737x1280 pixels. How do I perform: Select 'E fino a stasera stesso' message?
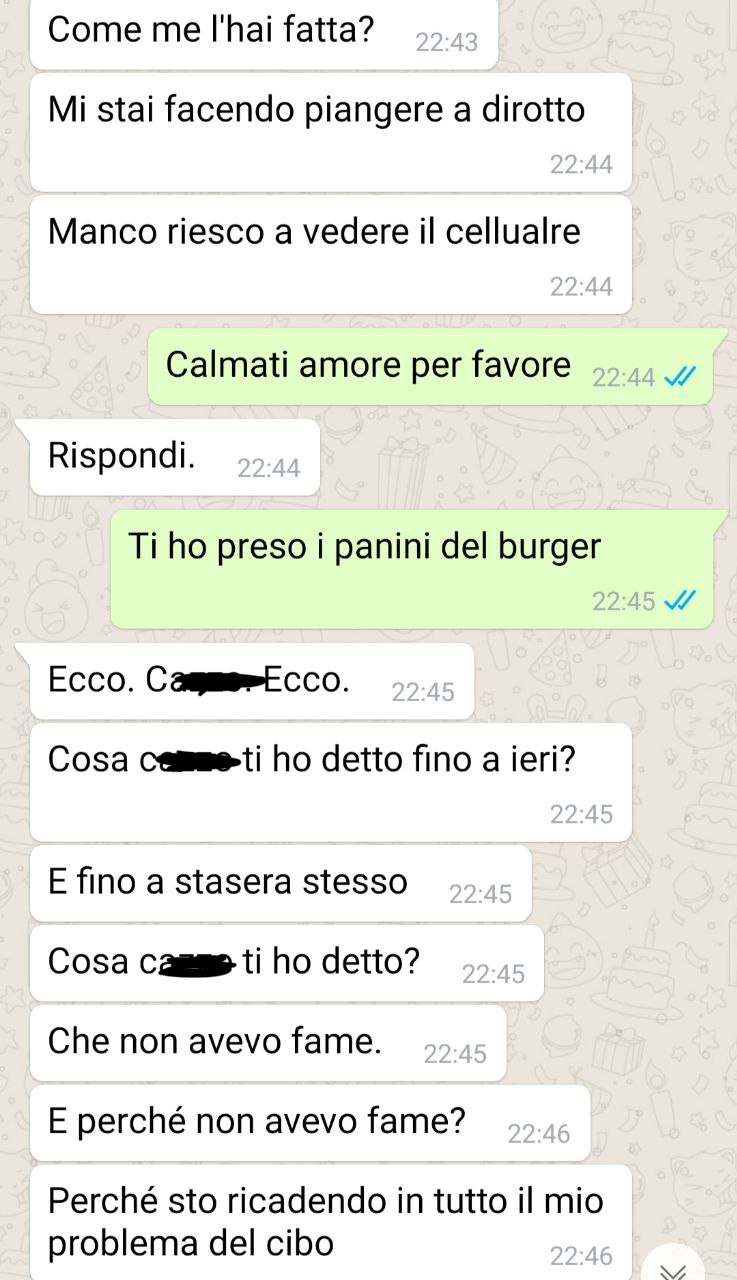tap(281, 883)
